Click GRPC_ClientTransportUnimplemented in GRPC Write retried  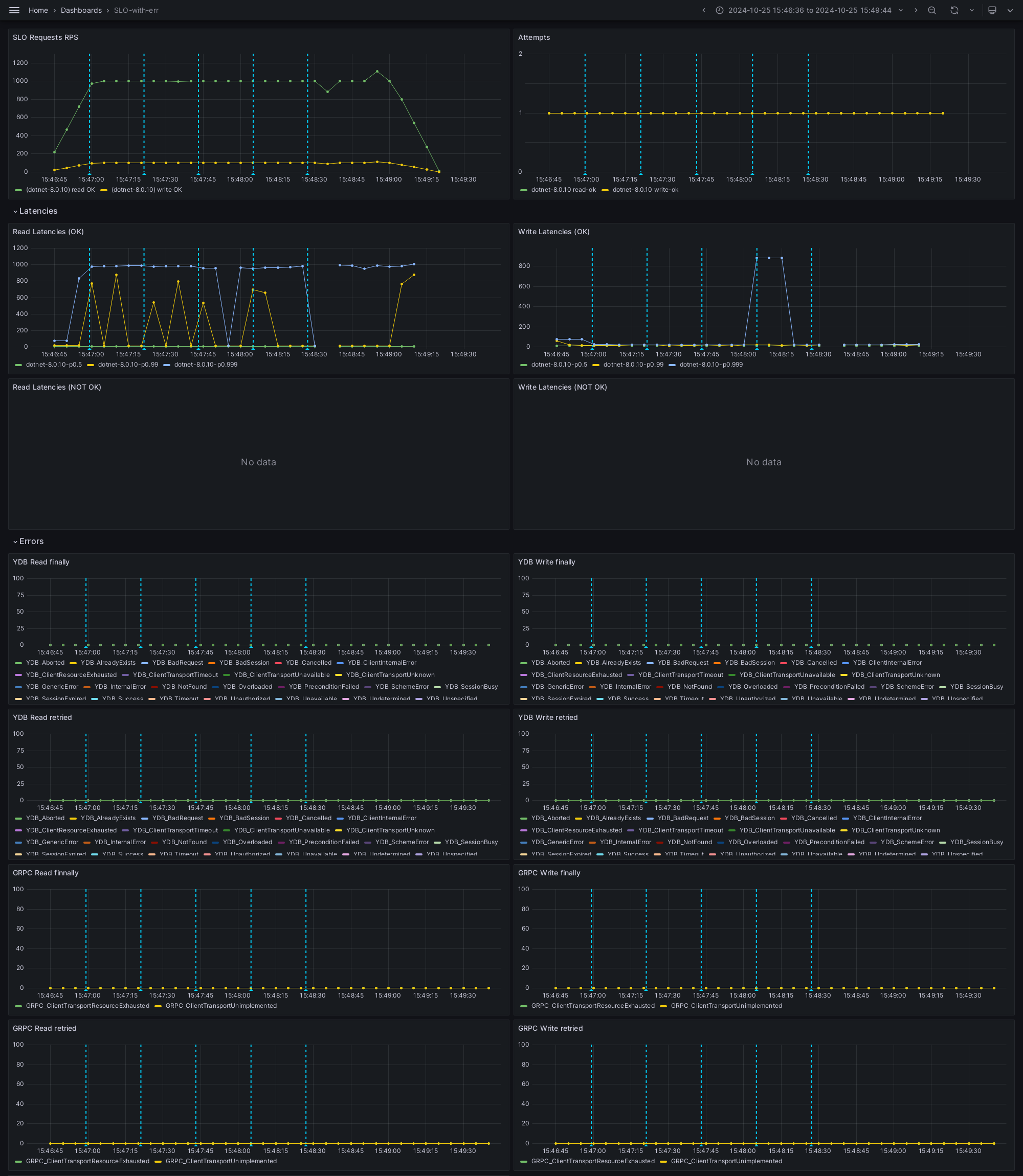(726, 1161)
